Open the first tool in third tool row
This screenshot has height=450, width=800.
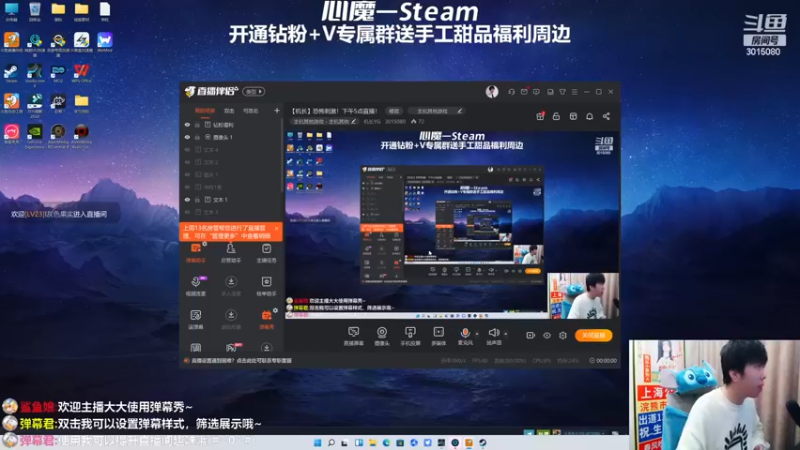coord(196,319)
